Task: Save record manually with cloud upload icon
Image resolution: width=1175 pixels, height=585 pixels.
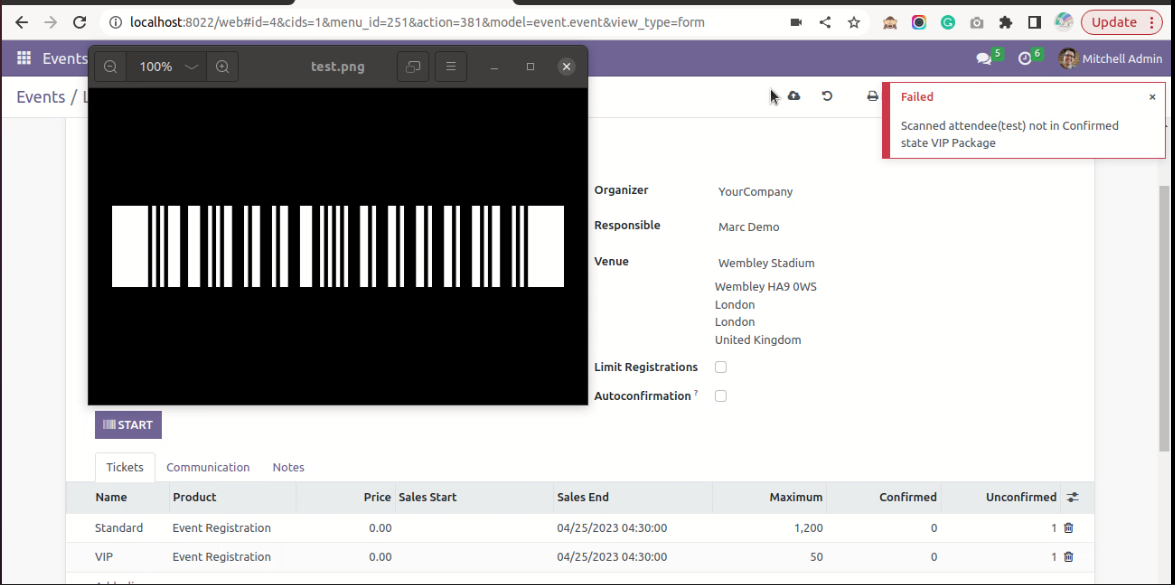Action: coord(794,96)
